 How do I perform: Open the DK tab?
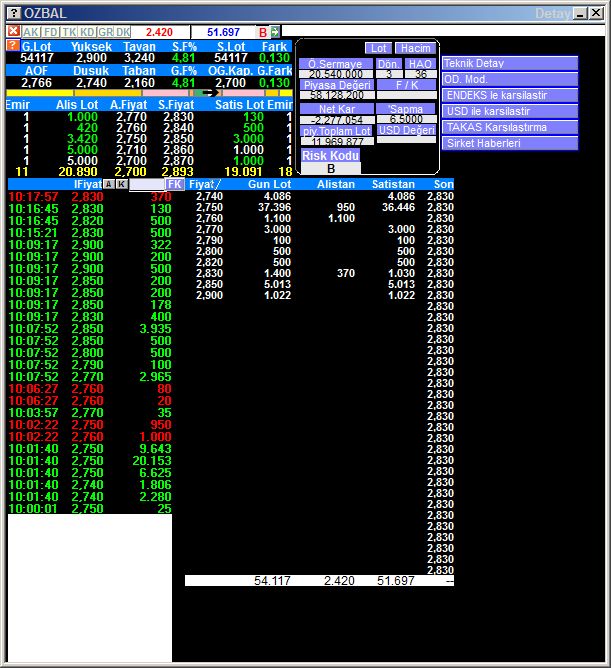pyautogui.click(x=123, y=32)
